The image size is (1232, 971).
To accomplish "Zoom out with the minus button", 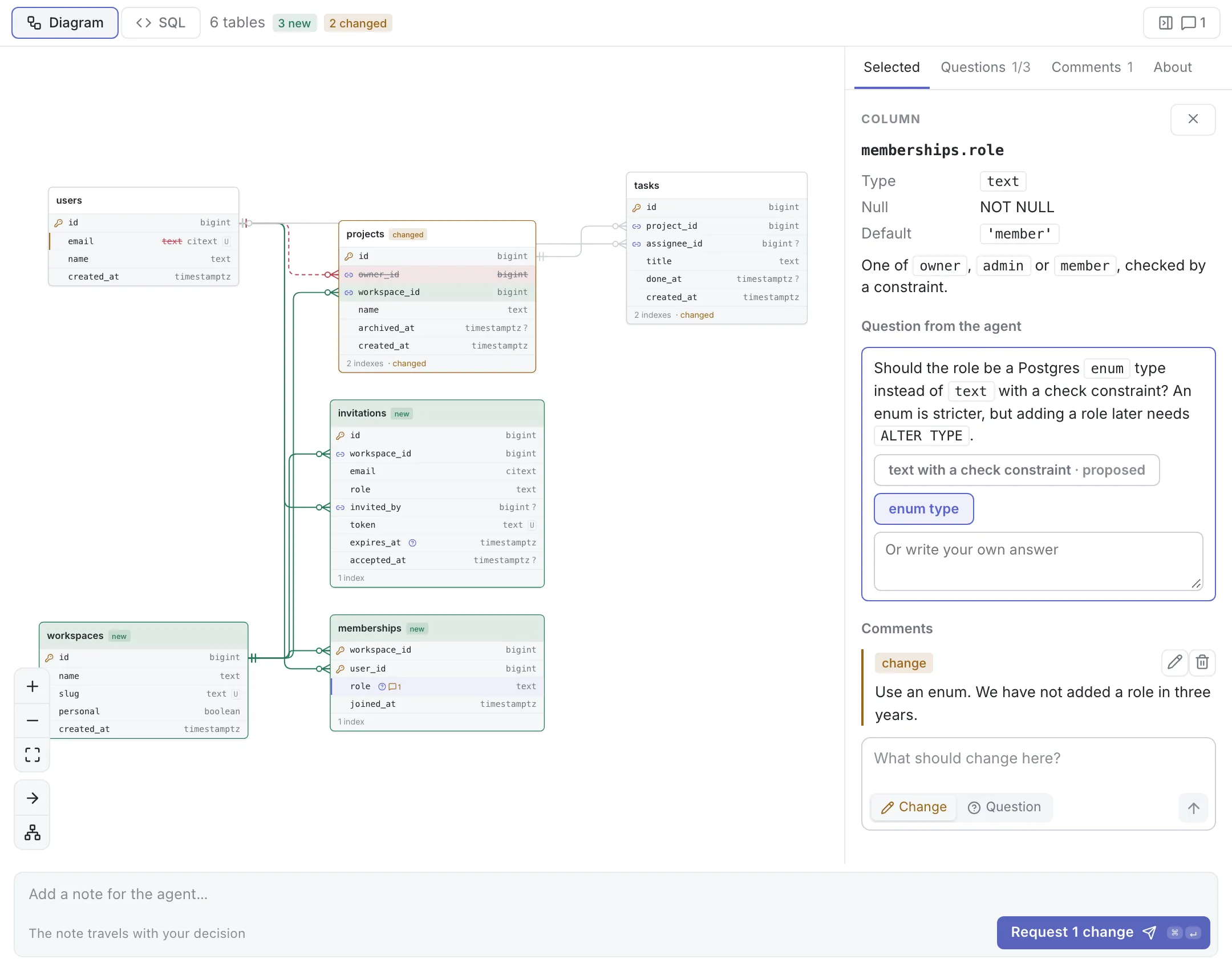I will pos(33,721).
